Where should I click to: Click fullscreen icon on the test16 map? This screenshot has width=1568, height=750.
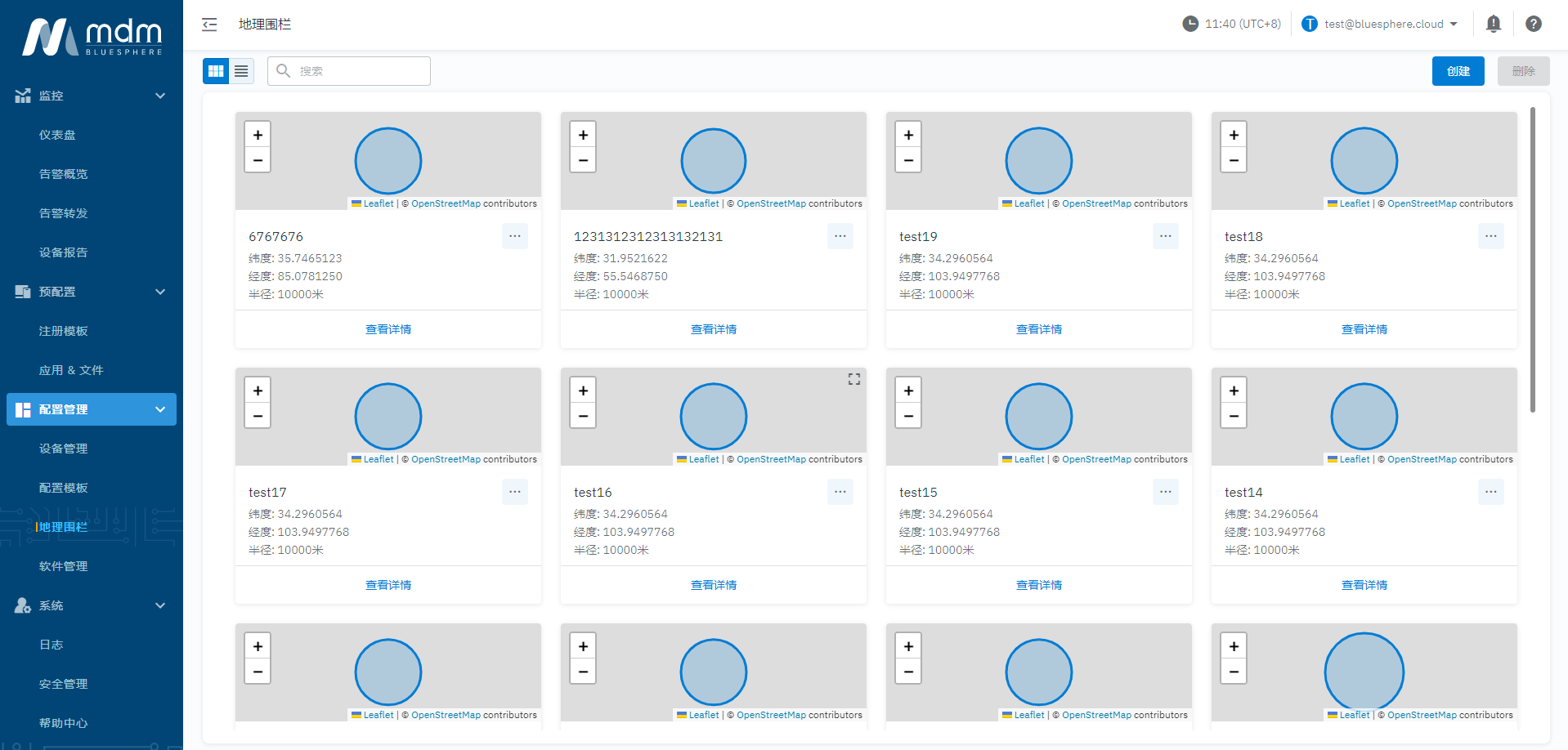[x=853, y=379]
